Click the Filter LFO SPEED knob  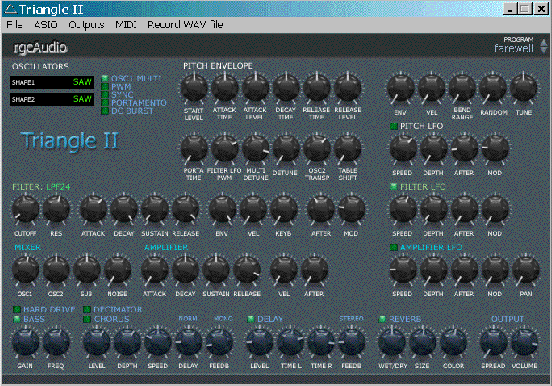[403, 210]
